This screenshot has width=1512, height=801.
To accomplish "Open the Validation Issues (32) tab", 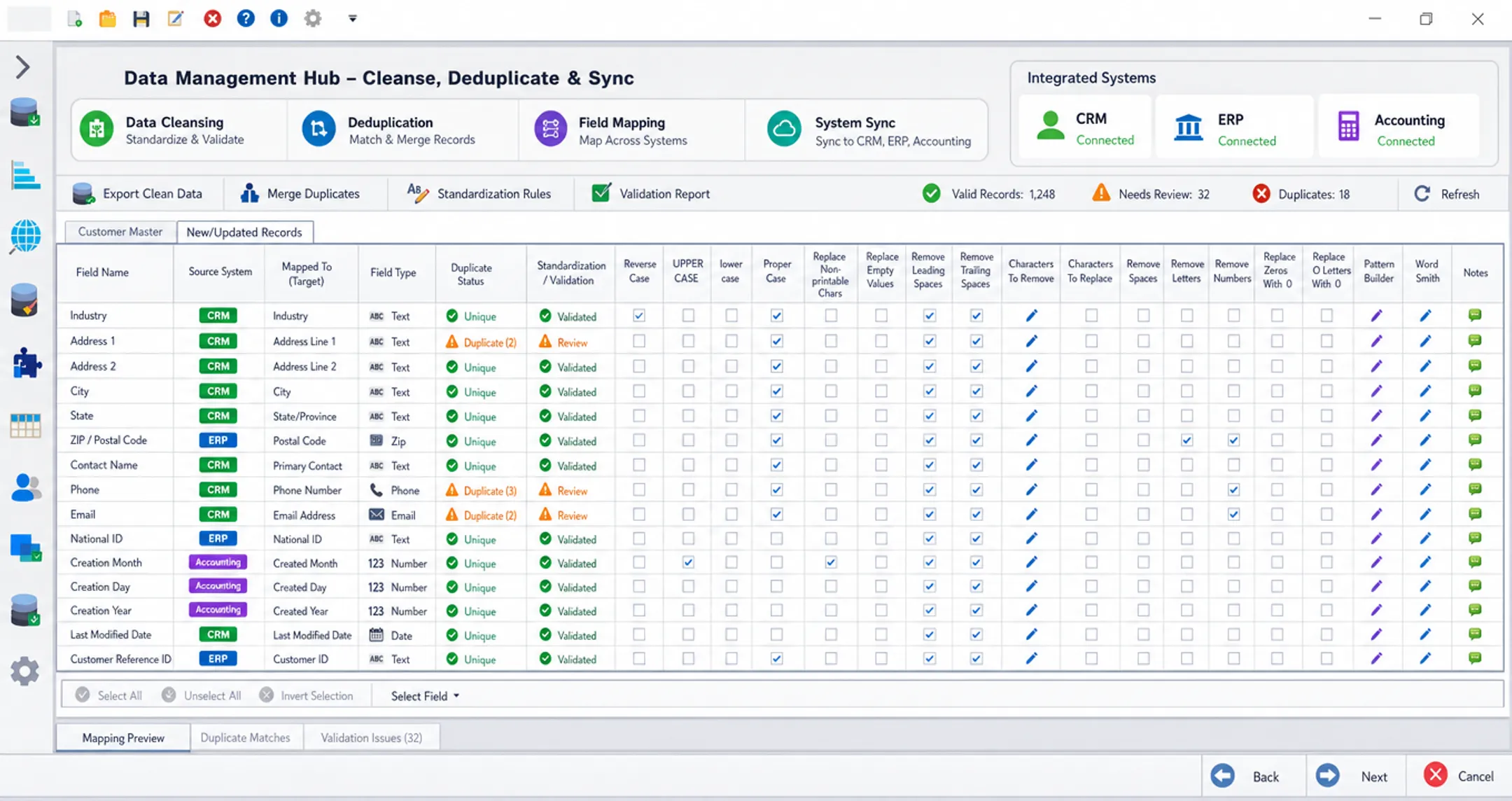I will [x=372, y=738].
